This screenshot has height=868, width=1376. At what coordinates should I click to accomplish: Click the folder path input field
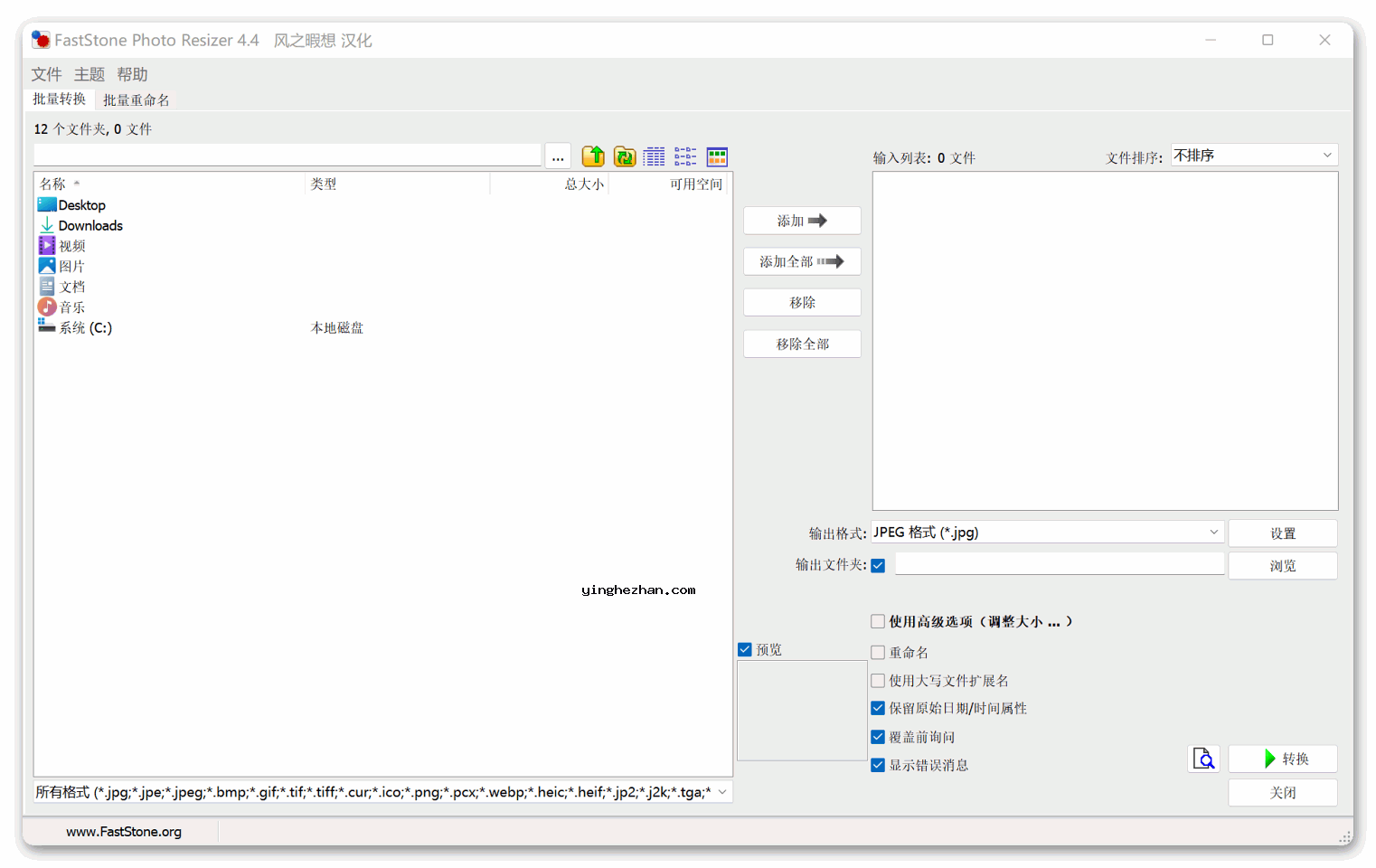(x=287, y=155)
